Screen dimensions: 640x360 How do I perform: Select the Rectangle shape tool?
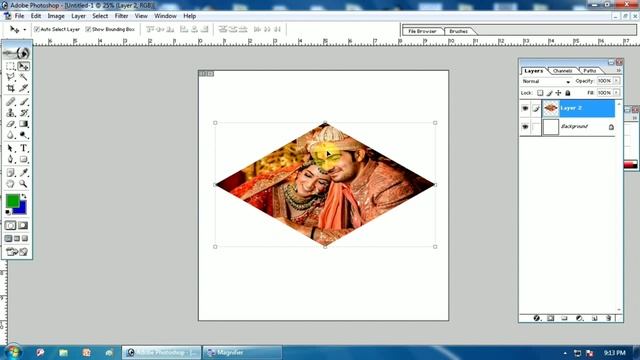[x=23, y=159]
